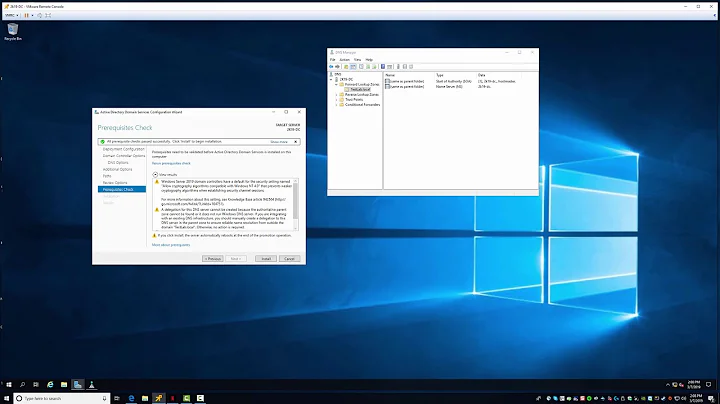The image size is (720, 404).
Task: Open Task View on guest taskbar
Action: click(x=36, y=385)
